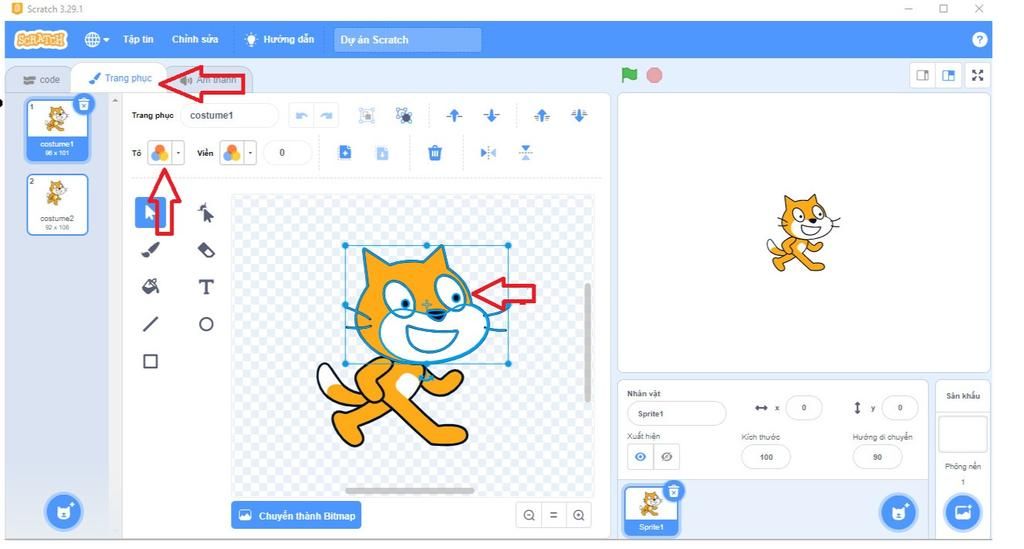Select the Text tool
1024x549 pixels.
(x=206, y=287)
